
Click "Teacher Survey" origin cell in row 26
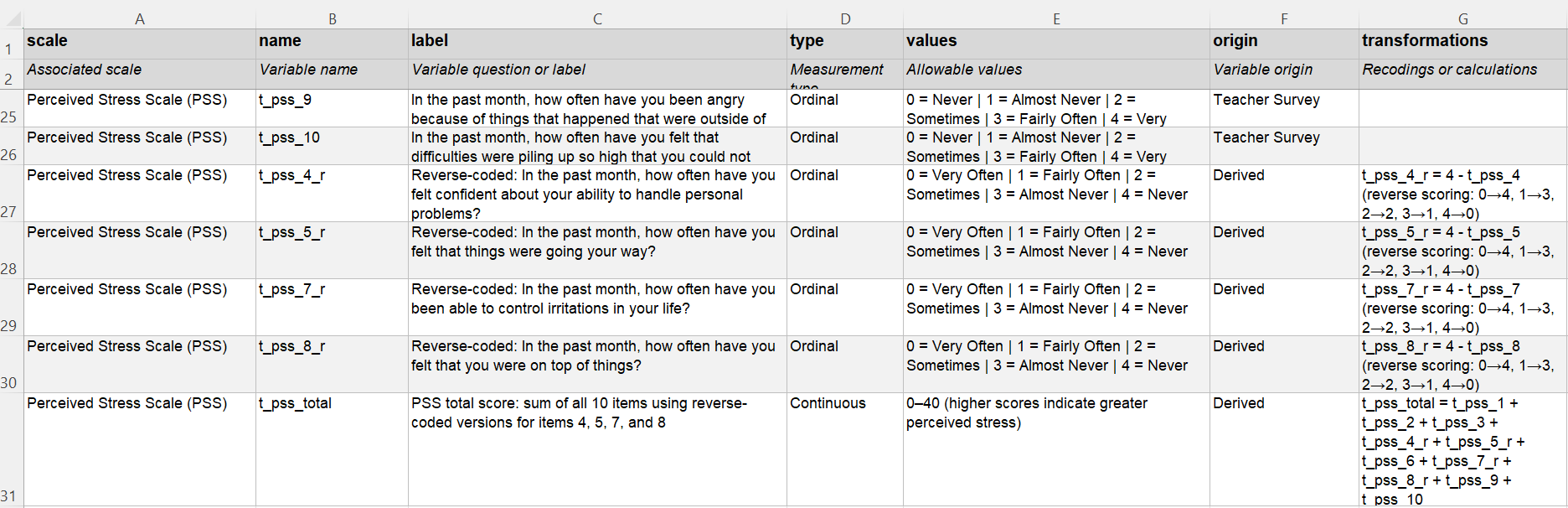[x=1284, y=146]
